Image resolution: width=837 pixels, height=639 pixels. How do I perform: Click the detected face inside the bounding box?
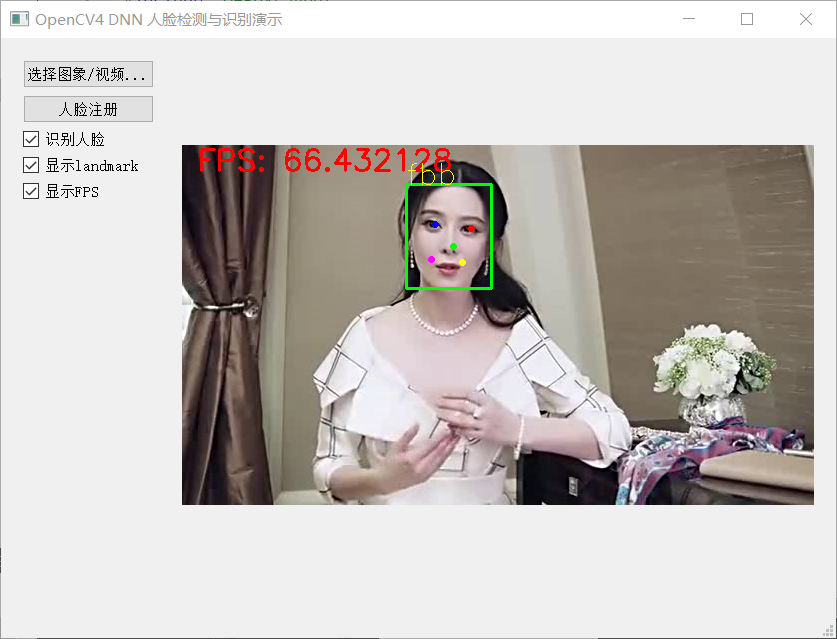[x=450, y=235]
